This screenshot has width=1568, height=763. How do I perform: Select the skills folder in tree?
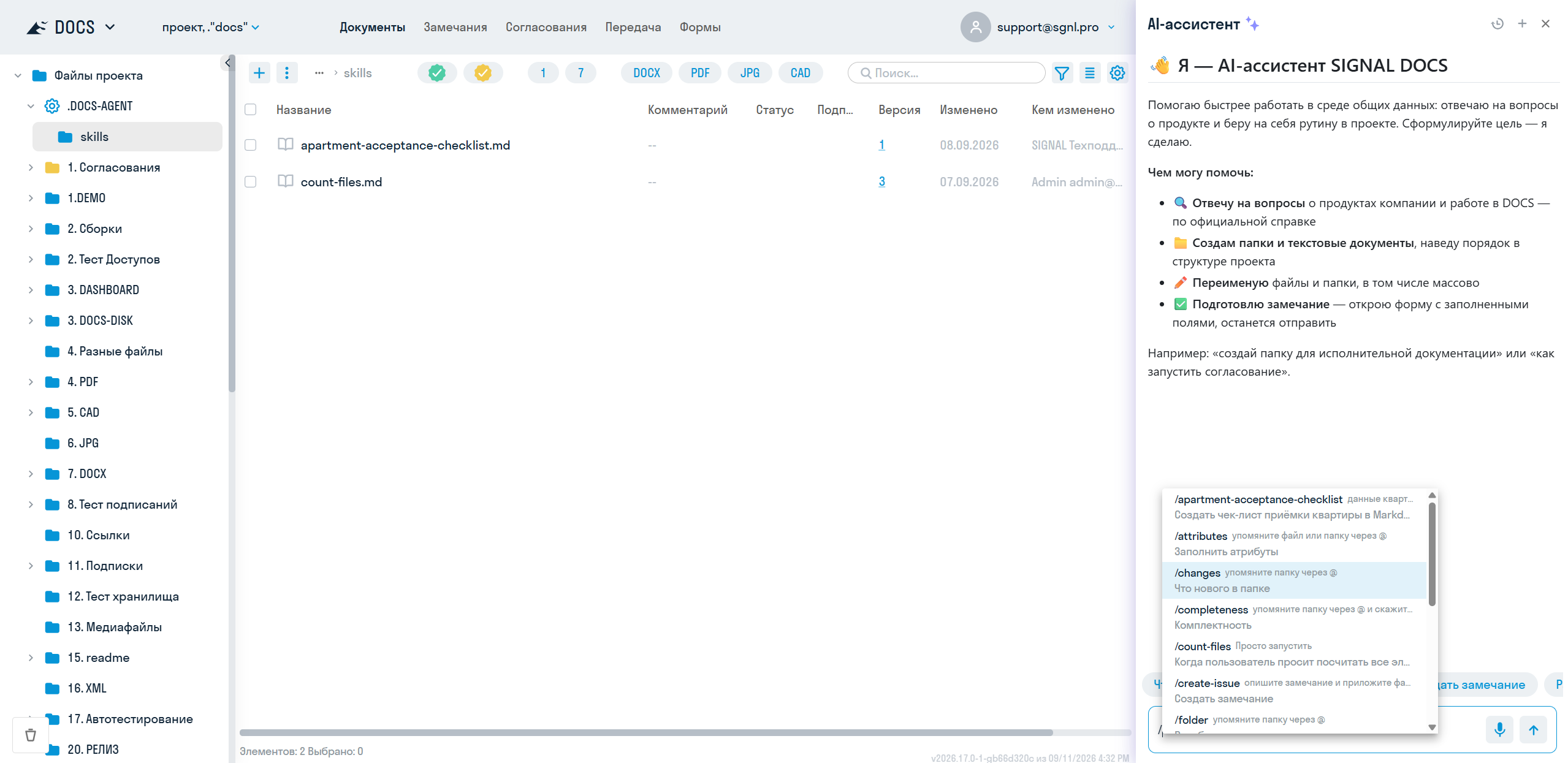point(127,137)
